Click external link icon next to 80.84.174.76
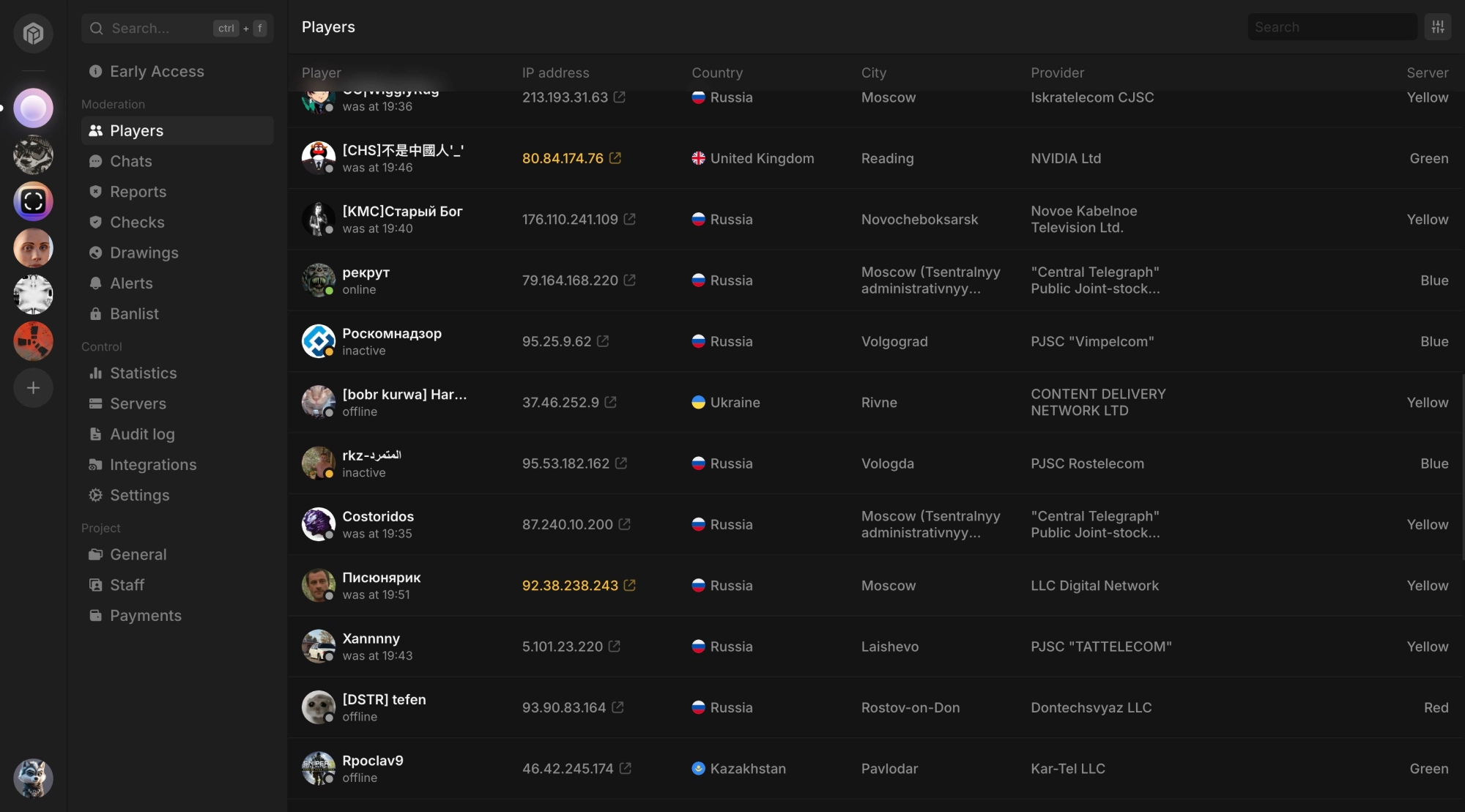1465x812 pixels. pyautogui.click(x=615, y=158)
